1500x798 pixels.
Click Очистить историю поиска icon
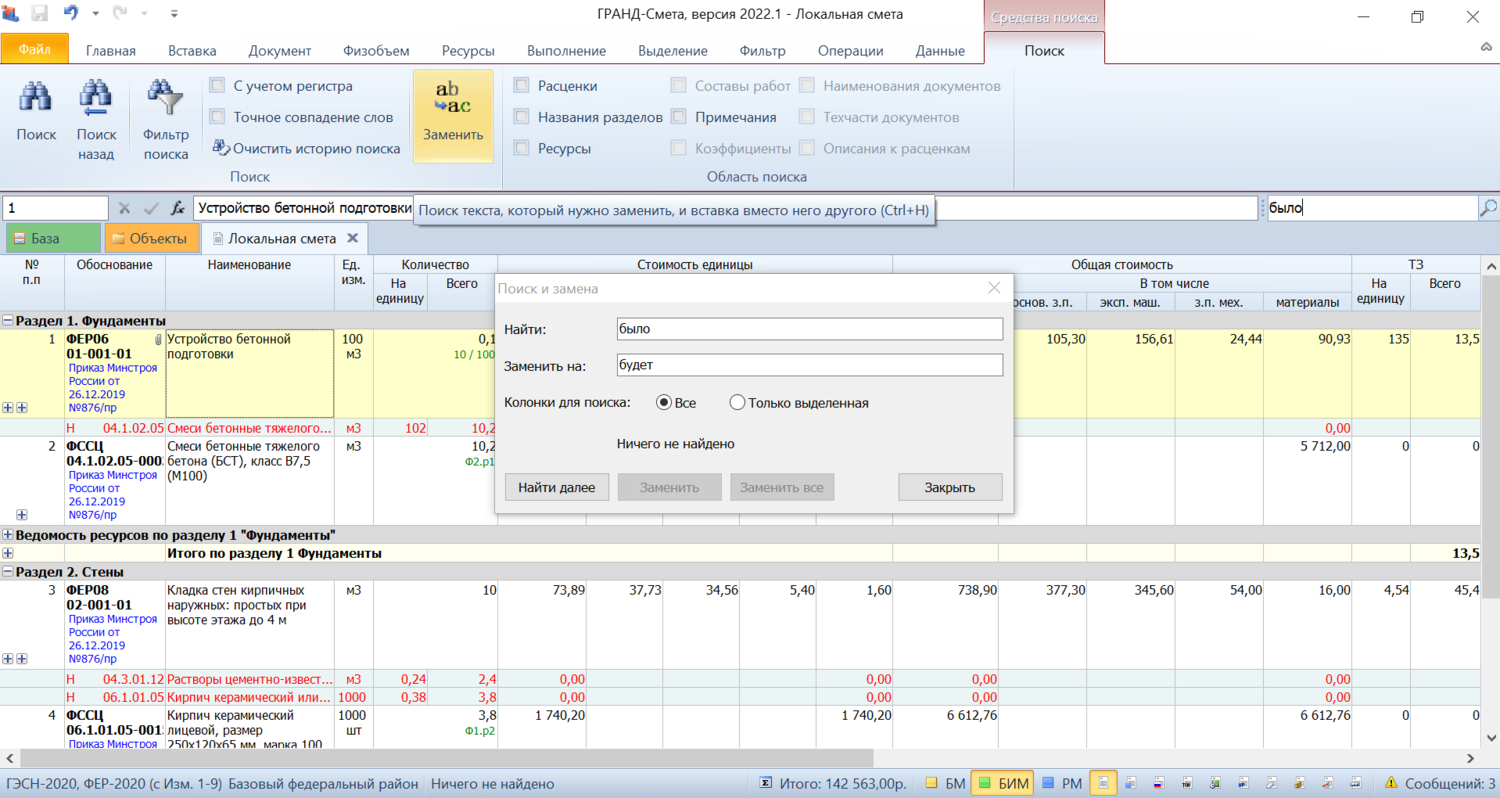tap(221, 148)
